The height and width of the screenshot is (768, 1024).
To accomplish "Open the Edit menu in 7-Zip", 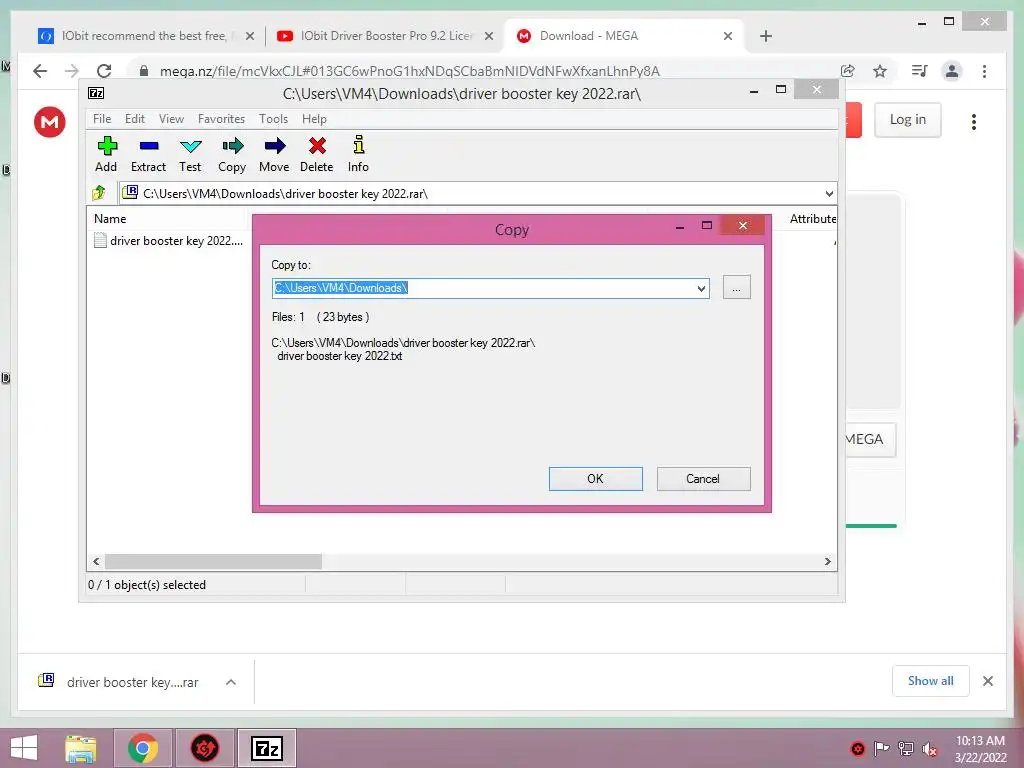I will coord(135,119).
